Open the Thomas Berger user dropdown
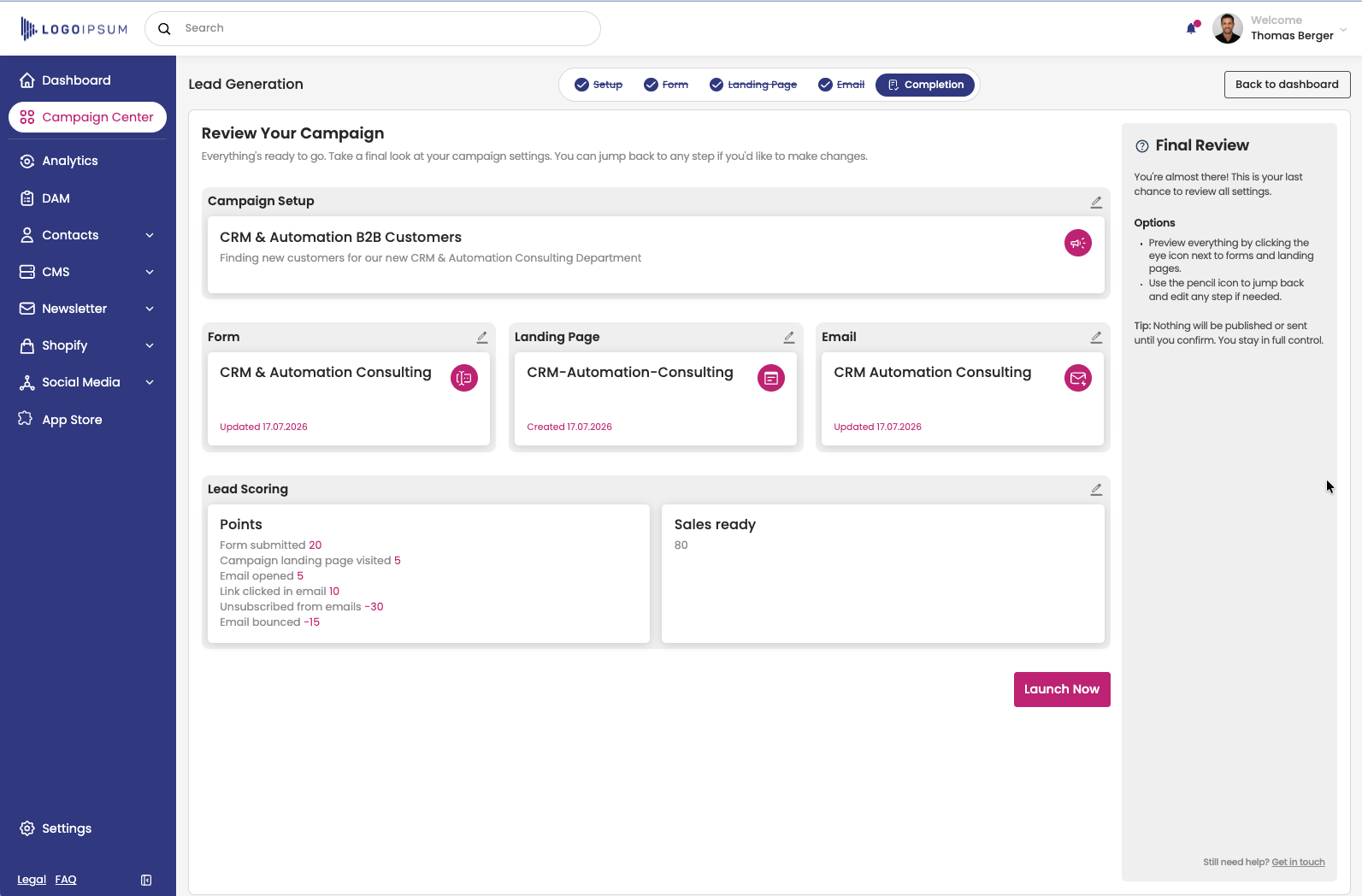Viewport: 1362px width, 896px height. pyautogui.click(x=1343, y=29)
